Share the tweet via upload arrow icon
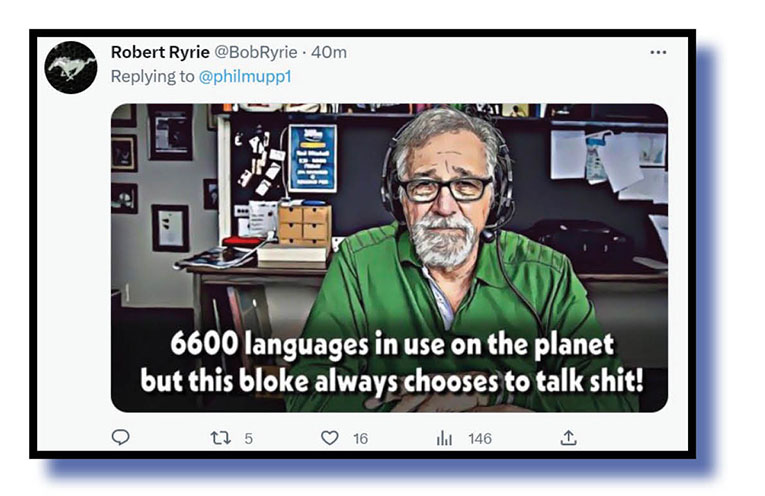This screenshot has height=496, width=765. (568, 437)
